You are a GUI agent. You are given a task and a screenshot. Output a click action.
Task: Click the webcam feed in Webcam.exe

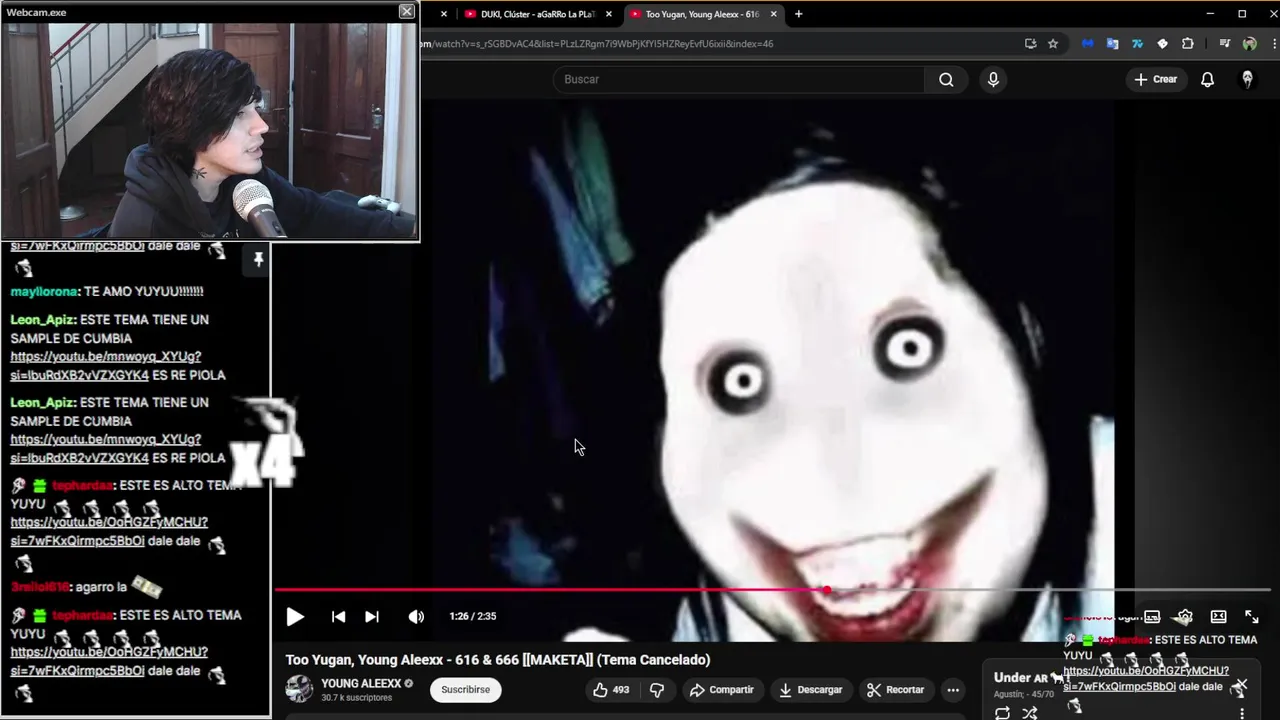click(x=209, y=130)
